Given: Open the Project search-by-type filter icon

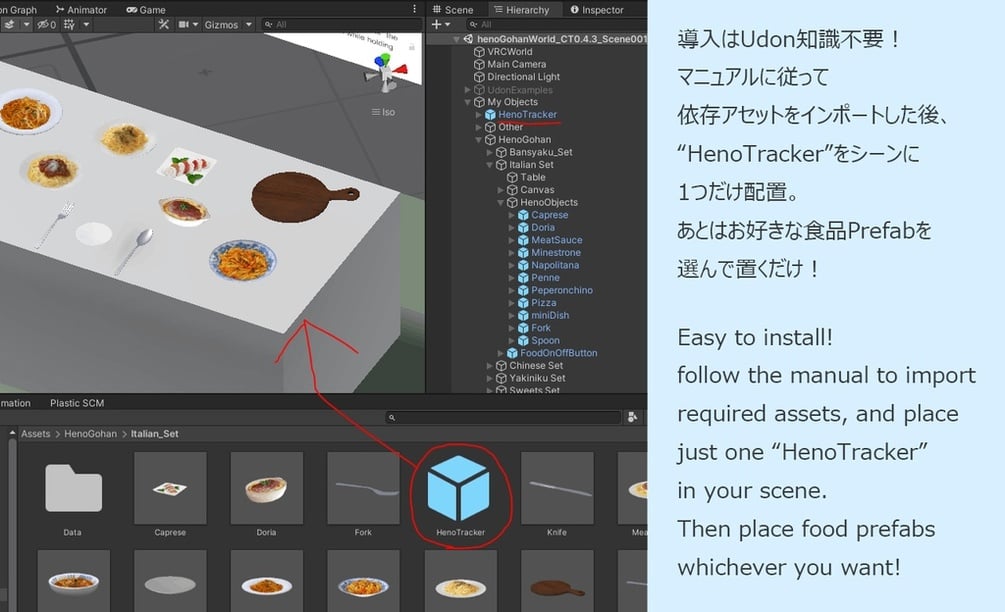Looking at the screenshot, I should click(632, 417).
